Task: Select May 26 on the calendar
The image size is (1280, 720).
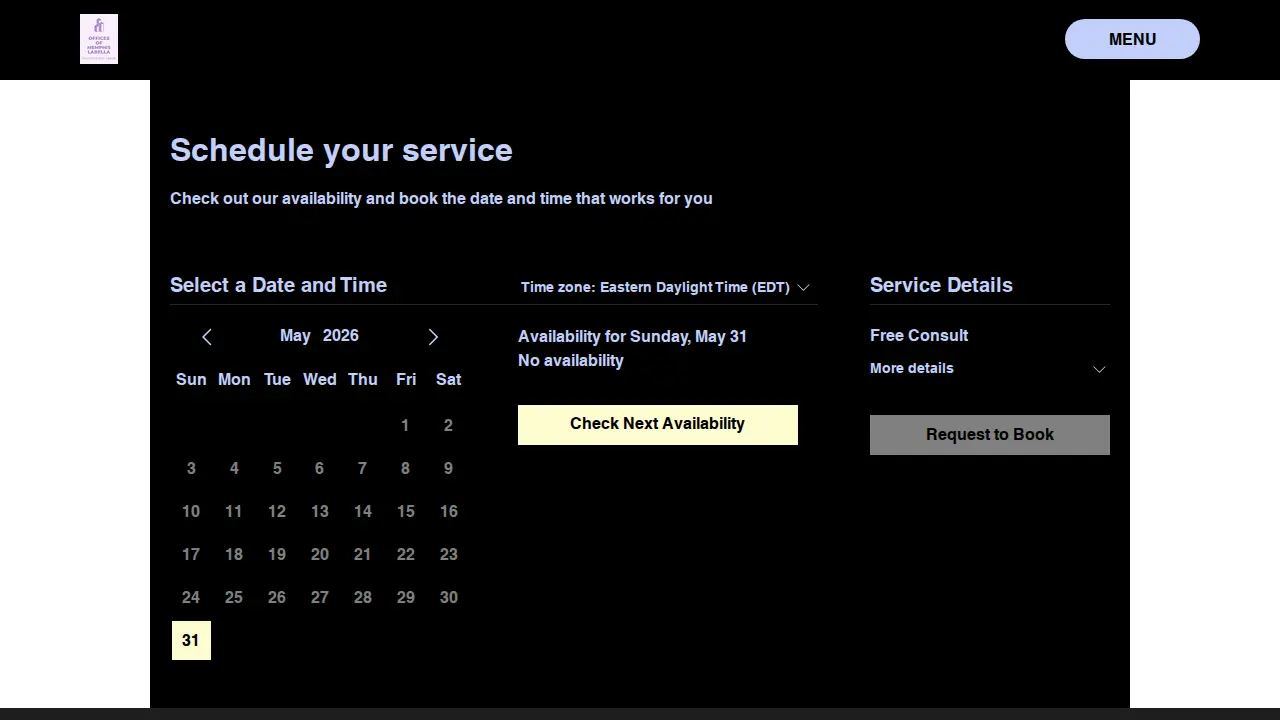Action: coord(277,597)
